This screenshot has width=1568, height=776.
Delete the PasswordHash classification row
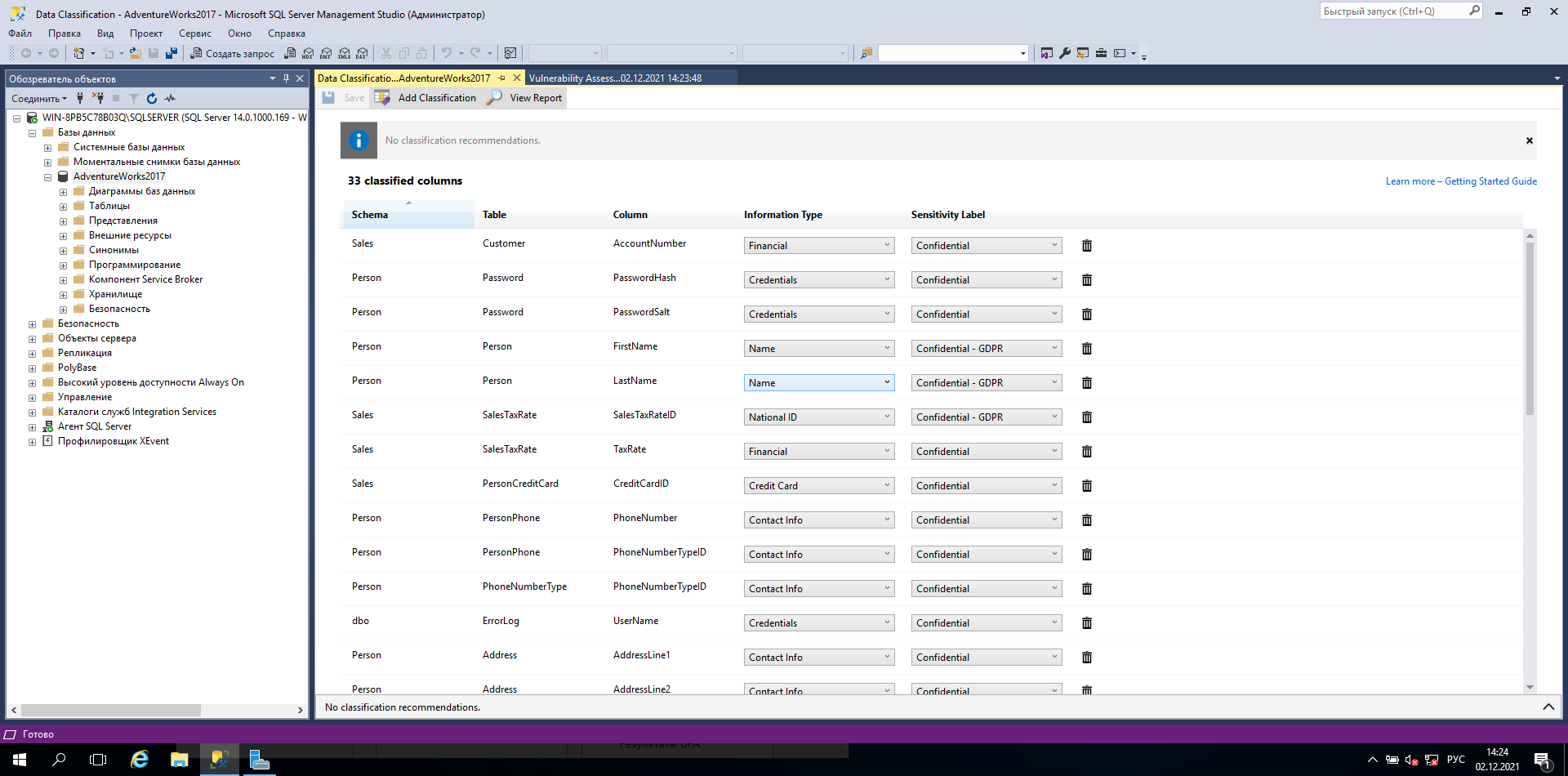click(1087, 280)
